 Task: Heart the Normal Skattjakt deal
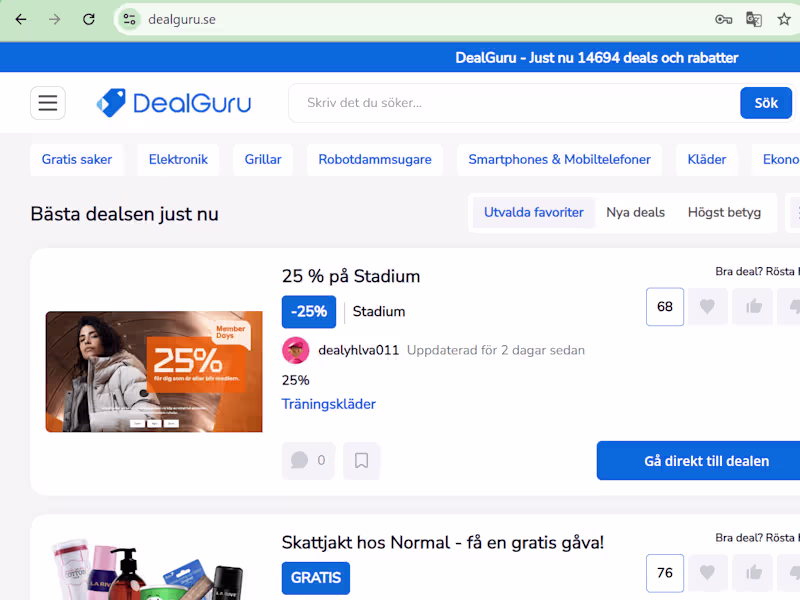[707, 573]
